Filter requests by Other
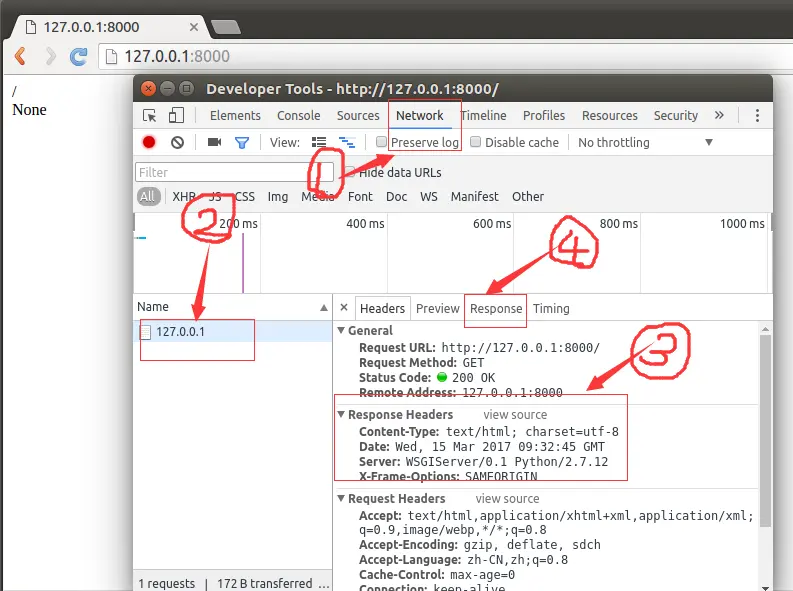793x591 pixels. click(x=528, y=197)
